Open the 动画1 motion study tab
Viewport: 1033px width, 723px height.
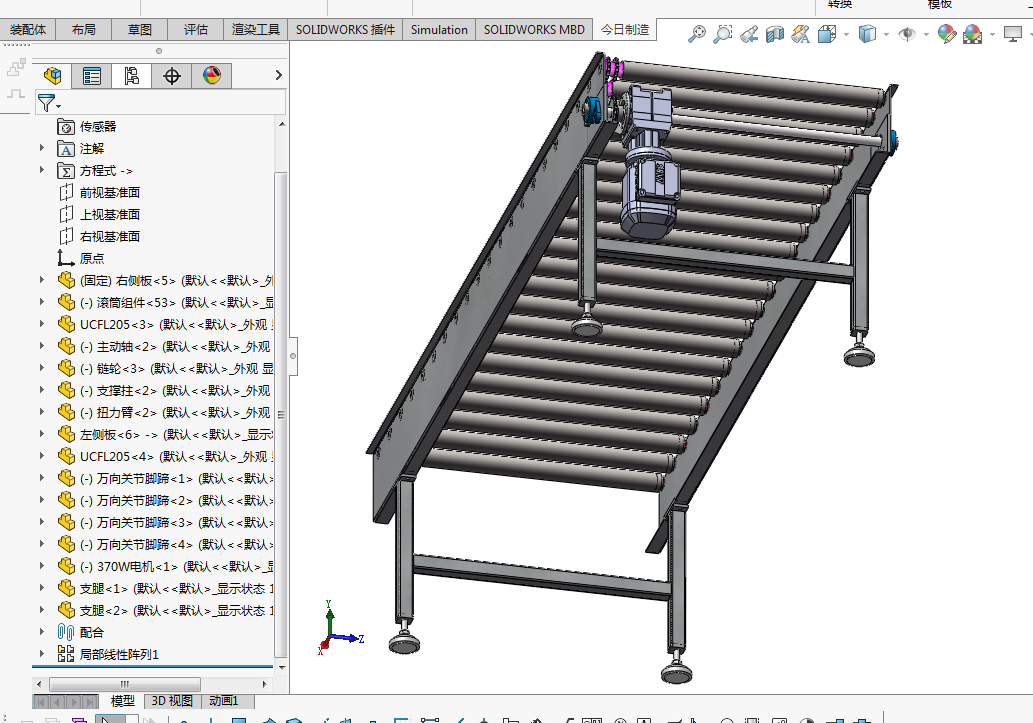[x=223, y=701]
